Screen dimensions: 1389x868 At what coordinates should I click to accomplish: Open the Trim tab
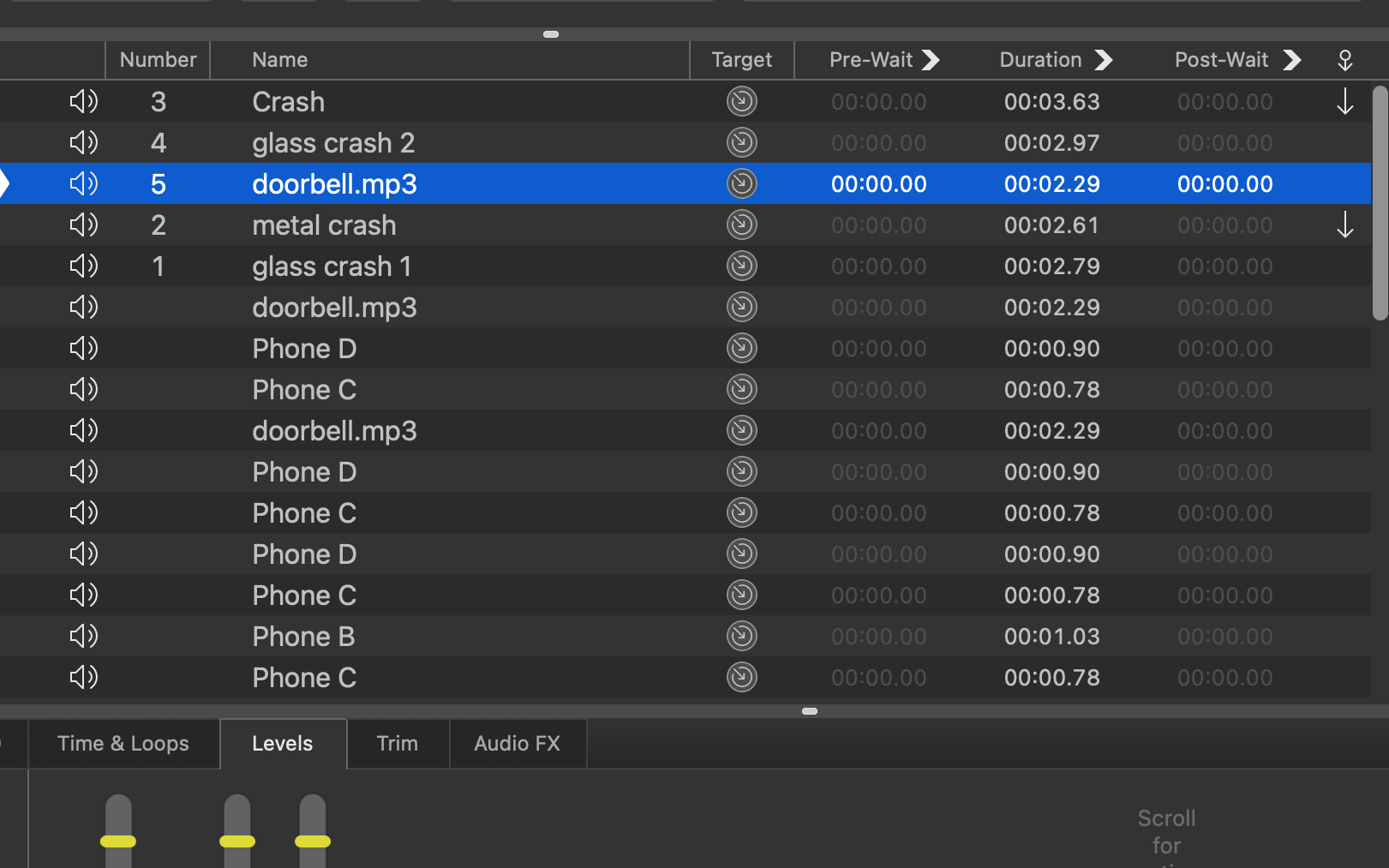[x=398, y=744]
